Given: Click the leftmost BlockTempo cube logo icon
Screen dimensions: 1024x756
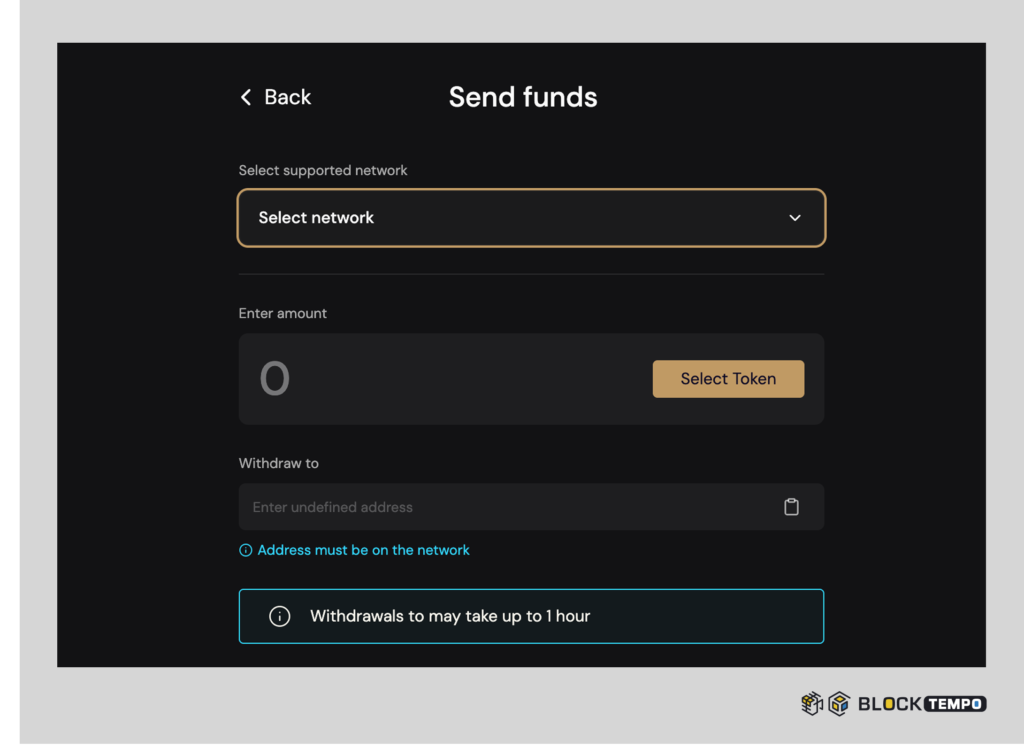Looking at the screenshot, I should pos(812,704).
